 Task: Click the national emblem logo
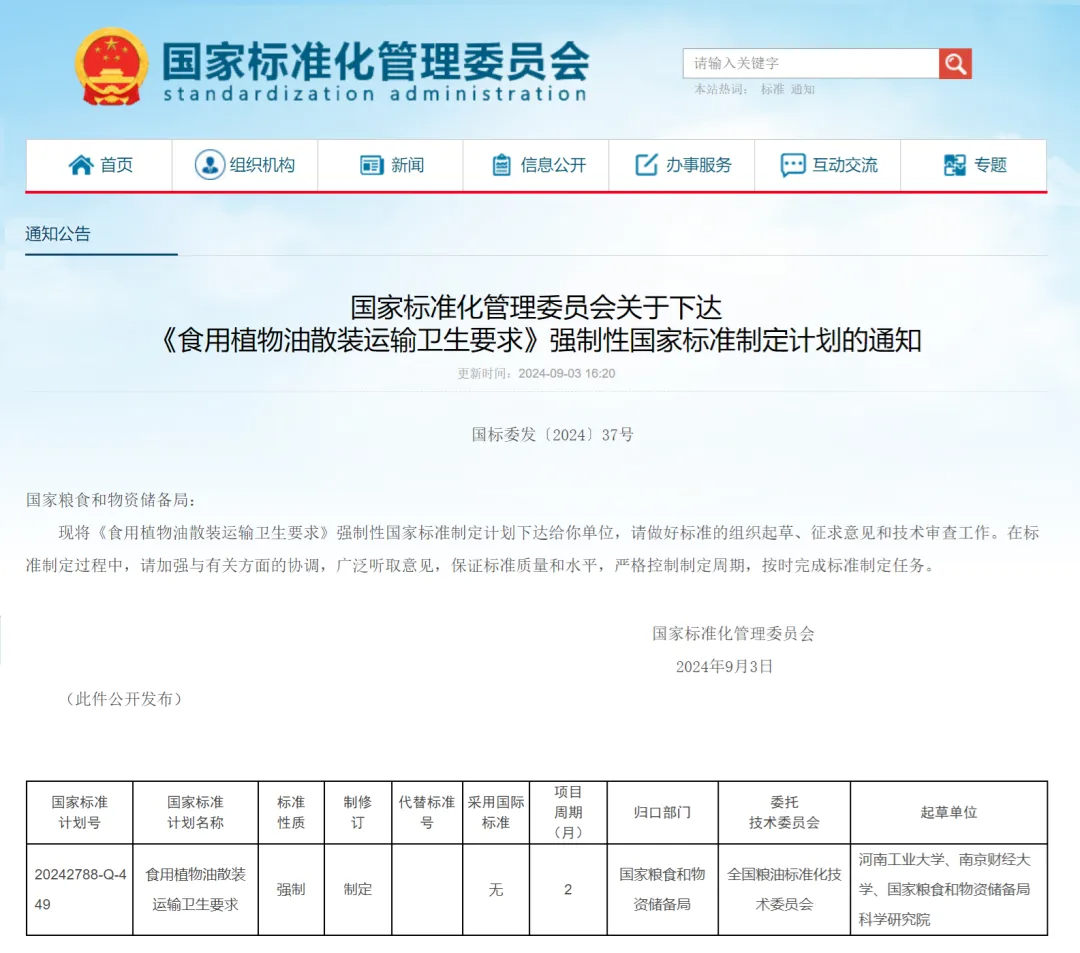click(x=112, y=66)
